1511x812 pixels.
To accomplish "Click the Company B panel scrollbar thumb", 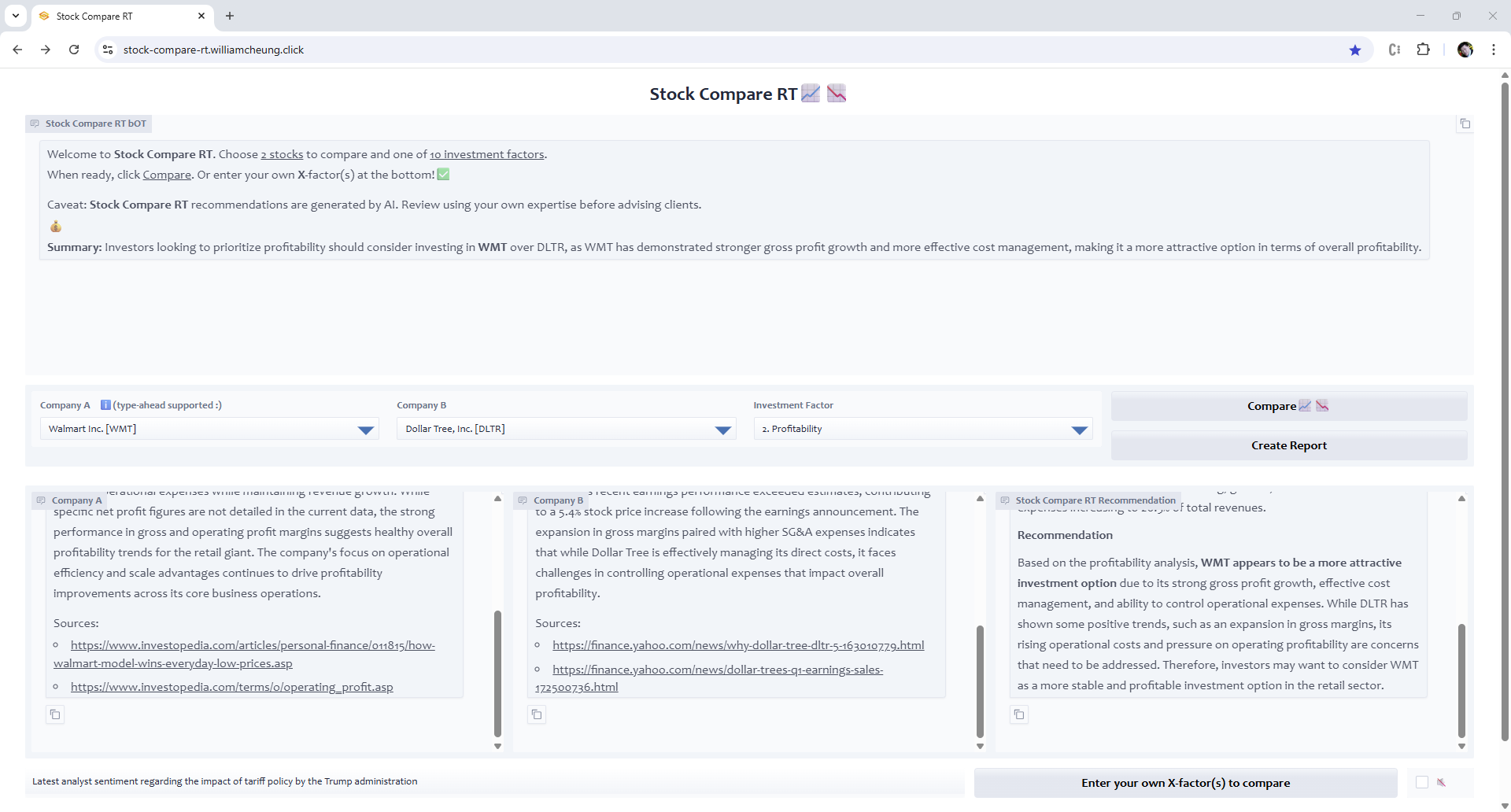I will coord(980,681).
